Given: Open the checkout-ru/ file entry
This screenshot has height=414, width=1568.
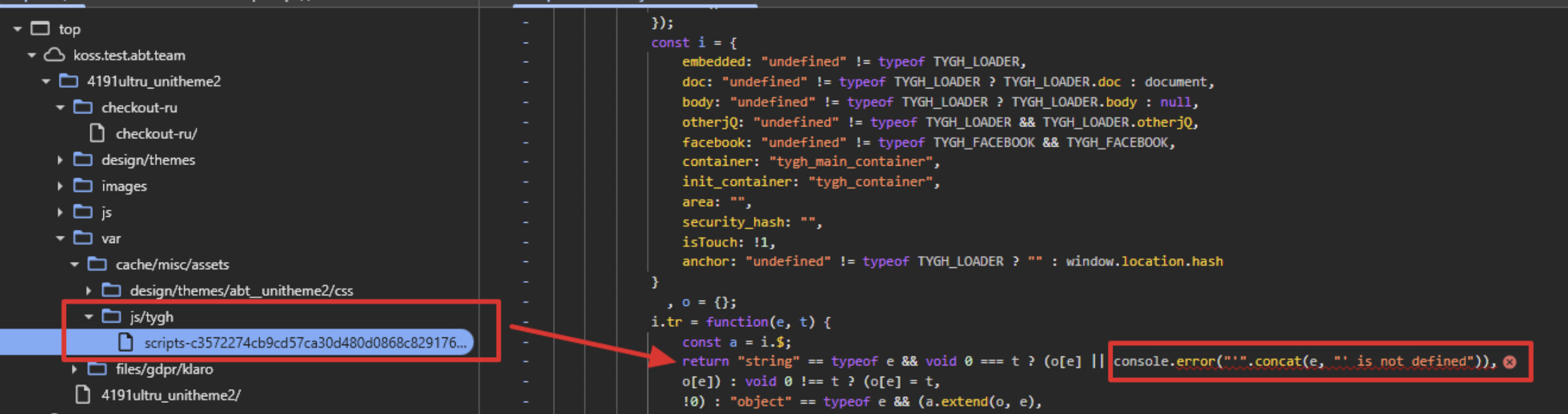Looking at the screenshot, I should (x=156, y=134).
